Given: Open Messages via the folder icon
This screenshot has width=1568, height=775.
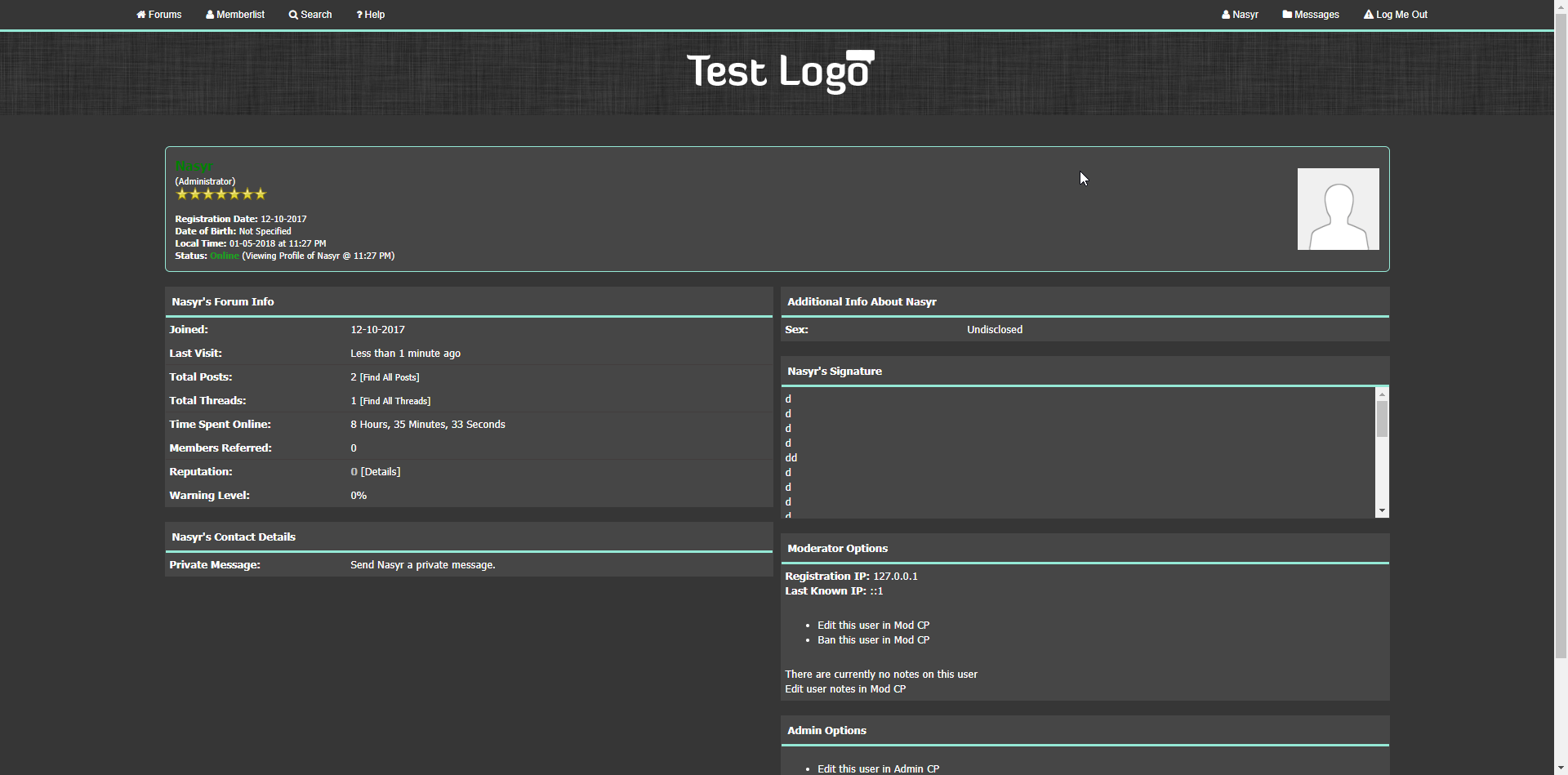Looking at the screenshot, I should 1287,15.
